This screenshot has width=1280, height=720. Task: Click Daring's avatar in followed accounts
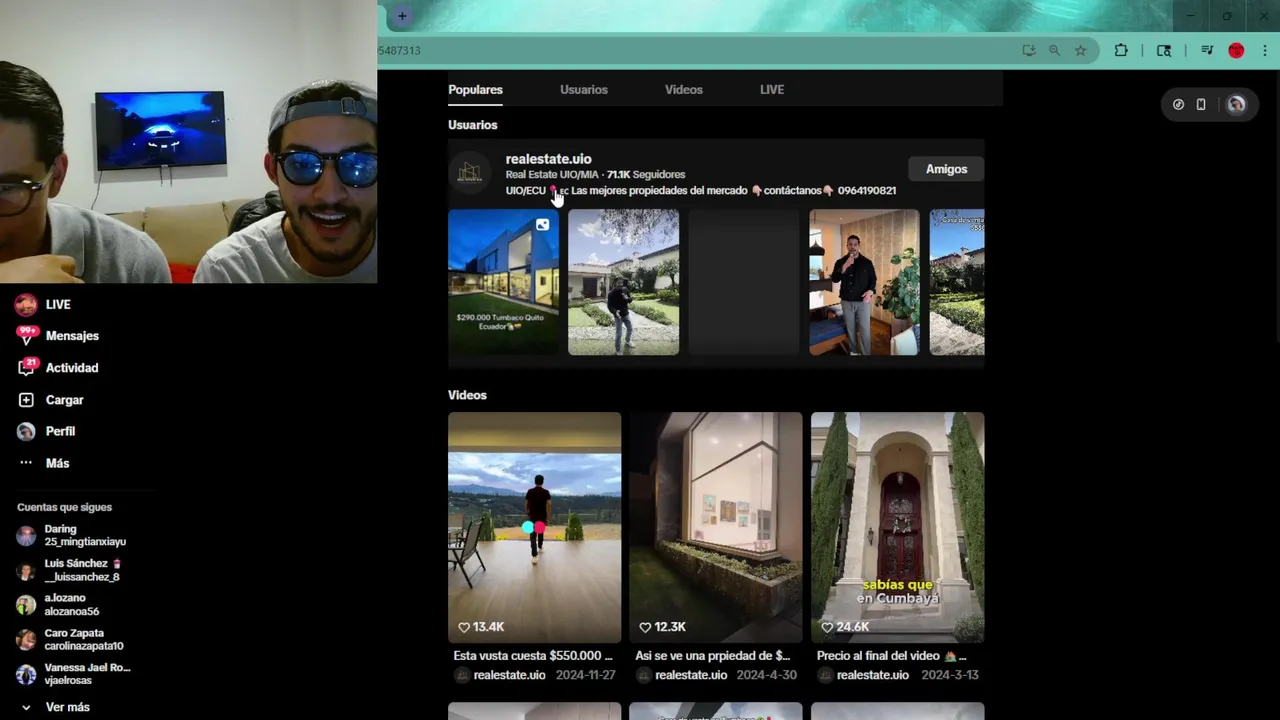point(26,536)
